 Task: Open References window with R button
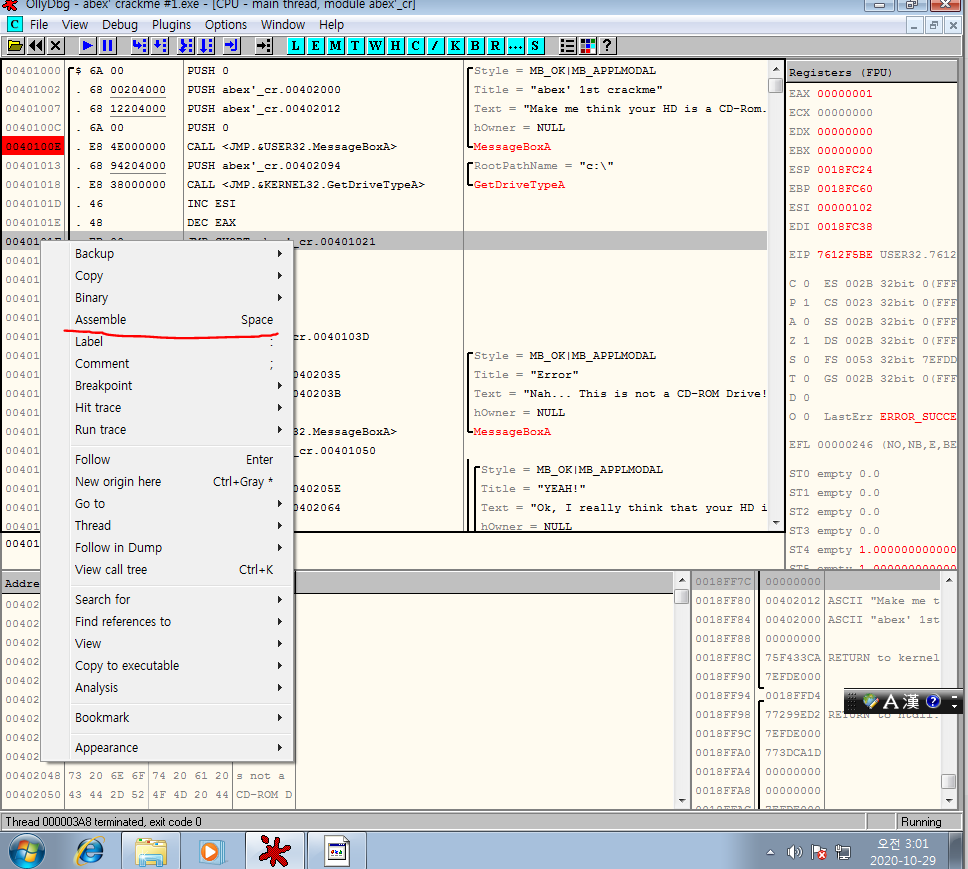click(x=495, y=46)
